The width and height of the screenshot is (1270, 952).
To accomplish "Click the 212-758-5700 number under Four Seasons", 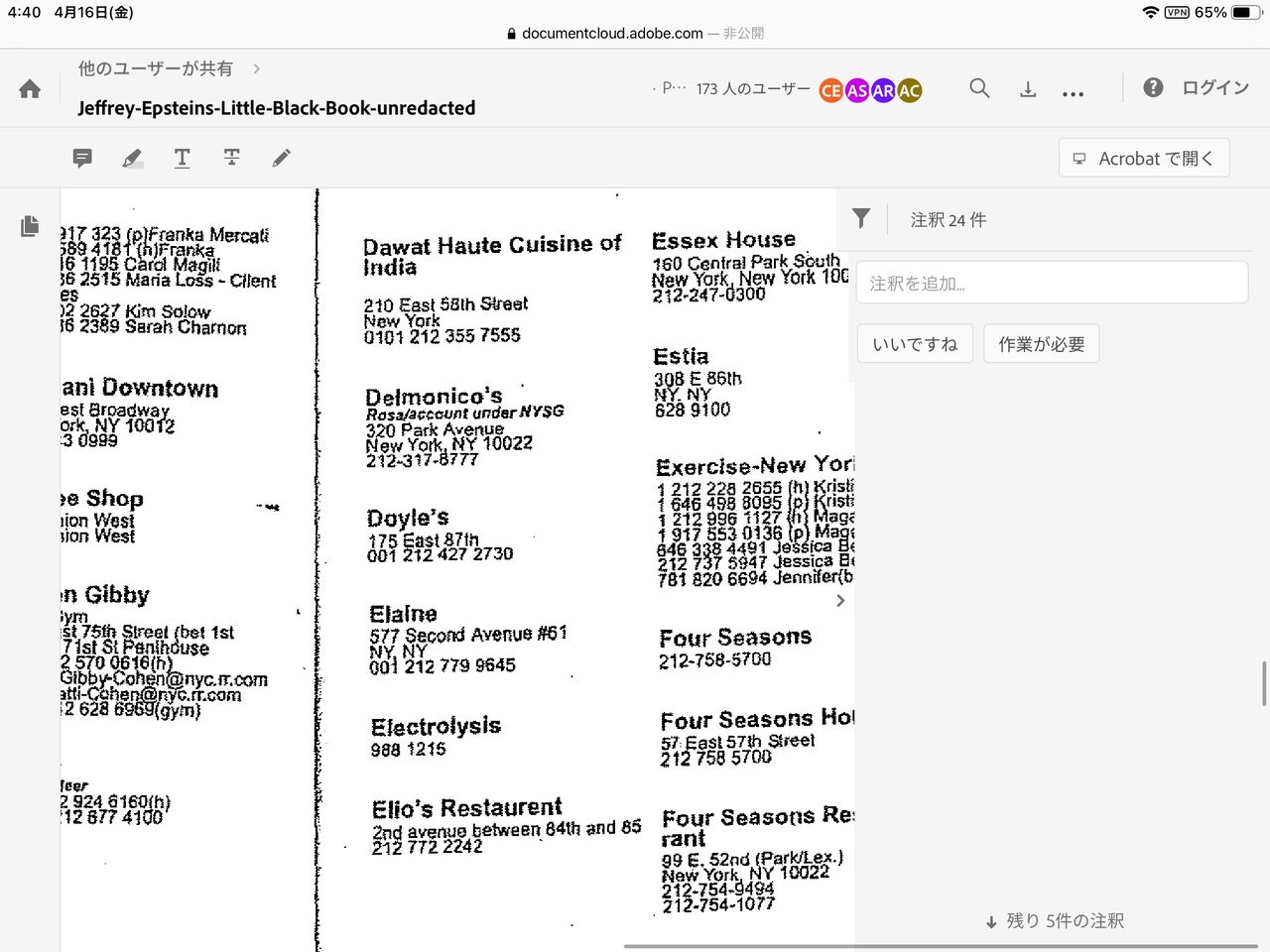I will (x=715, y=660).
